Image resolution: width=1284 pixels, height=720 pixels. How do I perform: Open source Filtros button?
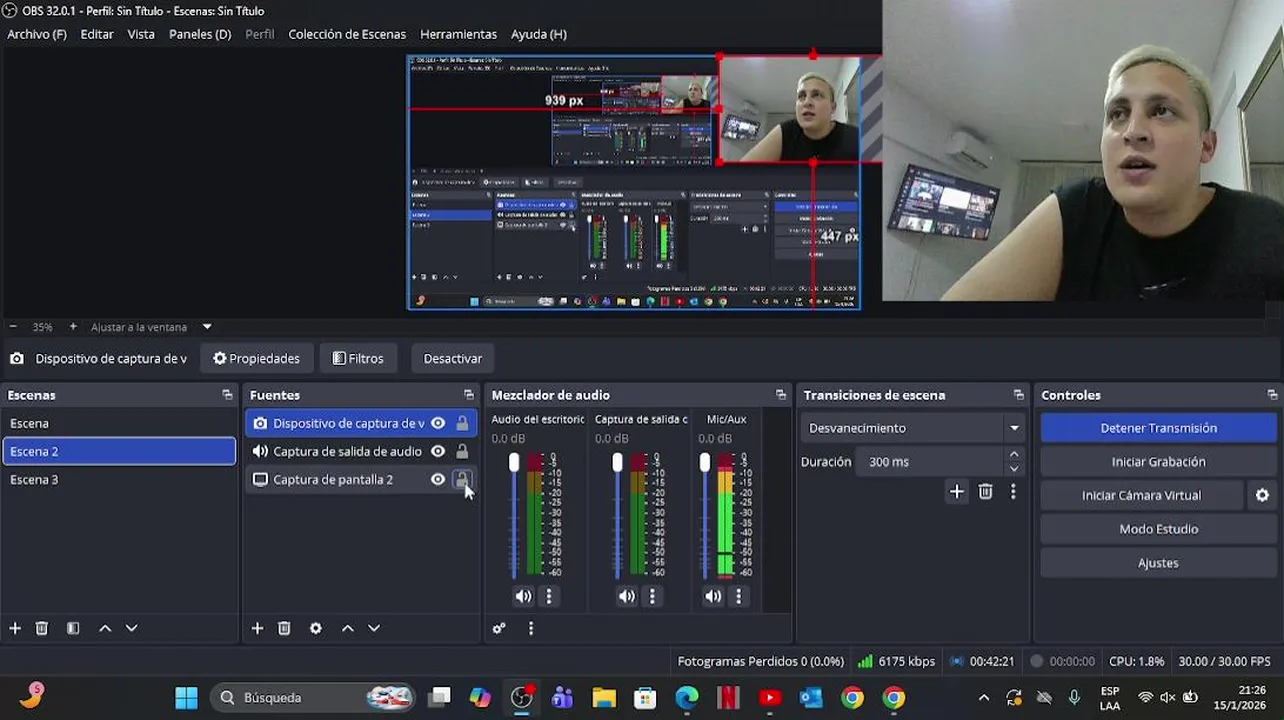(x=358, y=358)
